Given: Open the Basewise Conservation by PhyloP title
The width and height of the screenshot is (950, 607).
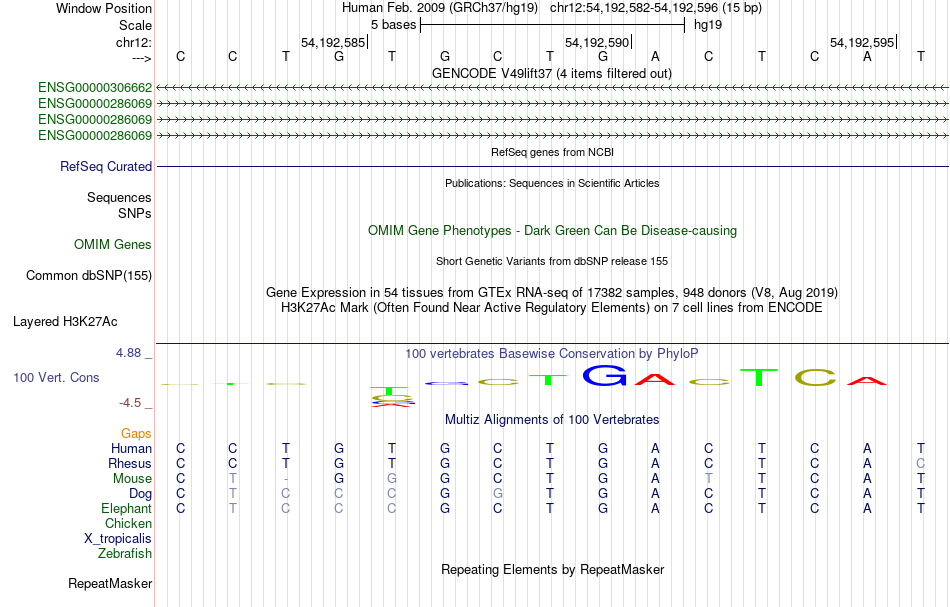Looking at the screenshot, I should pyautogui.click(x=552, y=354).
